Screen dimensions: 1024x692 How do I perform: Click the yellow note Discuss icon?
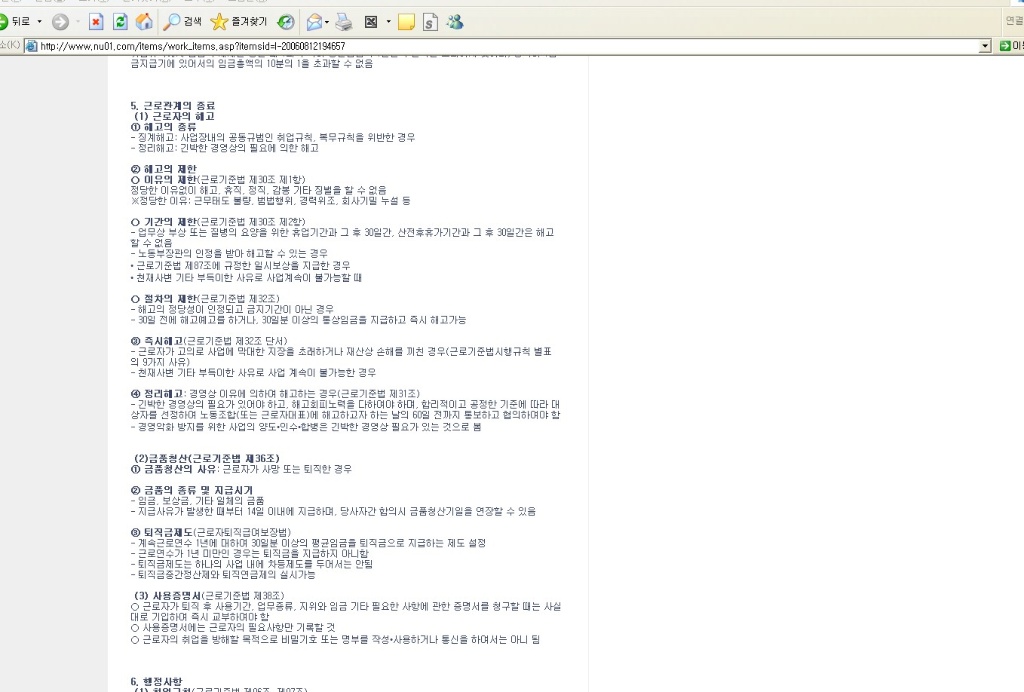coord(406,22)
